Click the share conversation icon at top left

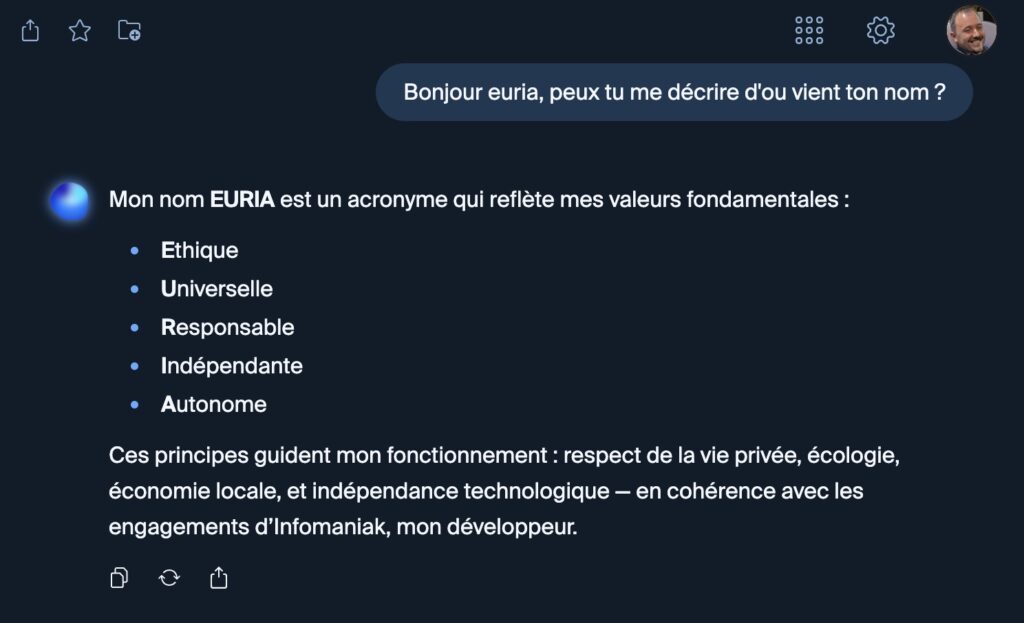coord(30,31)
